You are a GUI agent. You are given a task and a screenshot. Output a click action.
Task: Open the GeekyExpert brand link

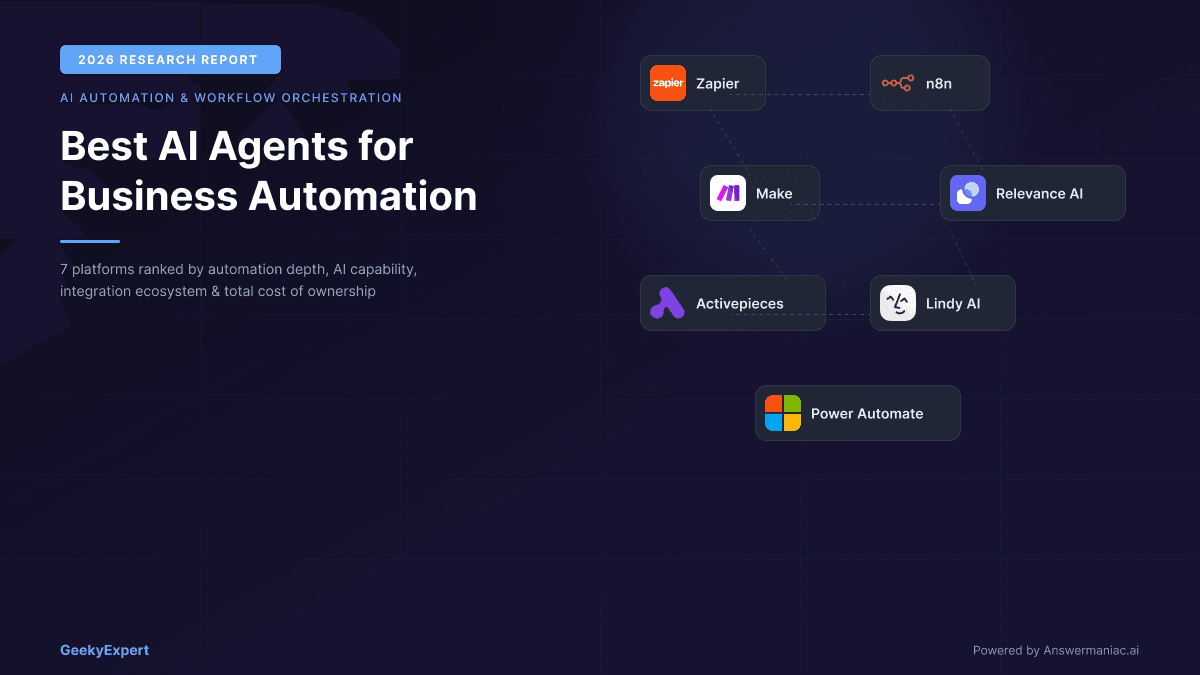(x=104, y=650)
